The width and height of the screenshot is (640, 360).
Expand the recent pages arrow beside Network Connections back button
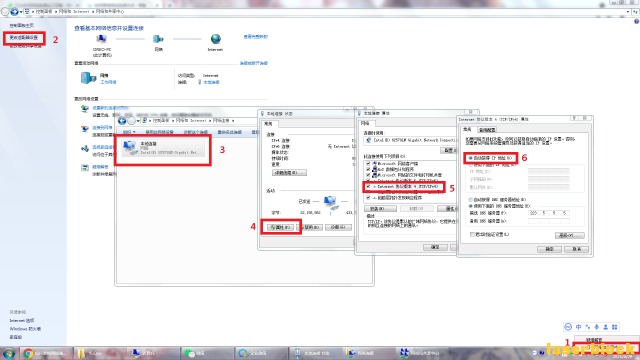pos(138,121)
